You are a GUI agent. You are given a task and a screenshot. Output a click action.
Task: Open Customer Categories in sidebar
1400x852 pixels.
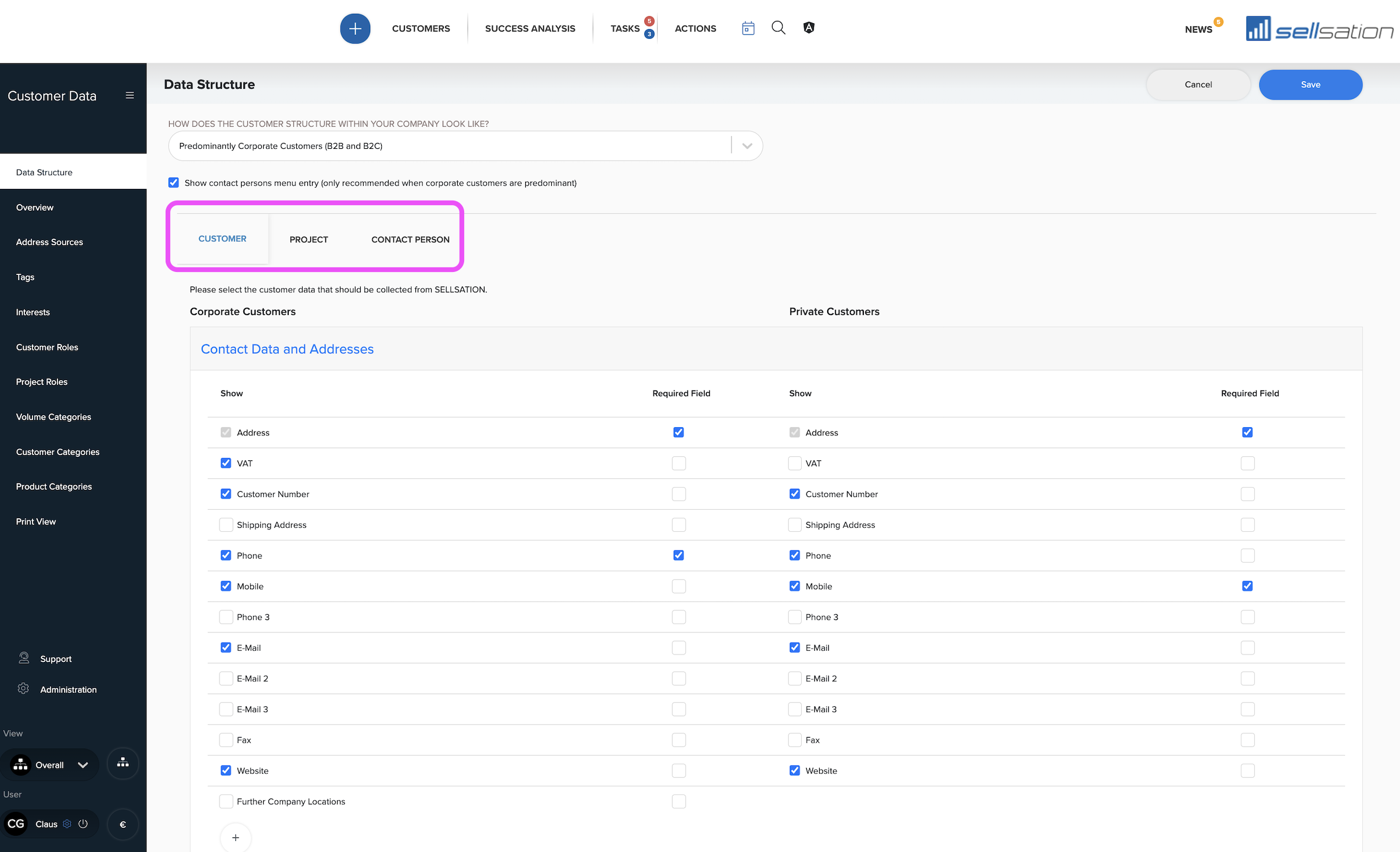tap(58, 452)
